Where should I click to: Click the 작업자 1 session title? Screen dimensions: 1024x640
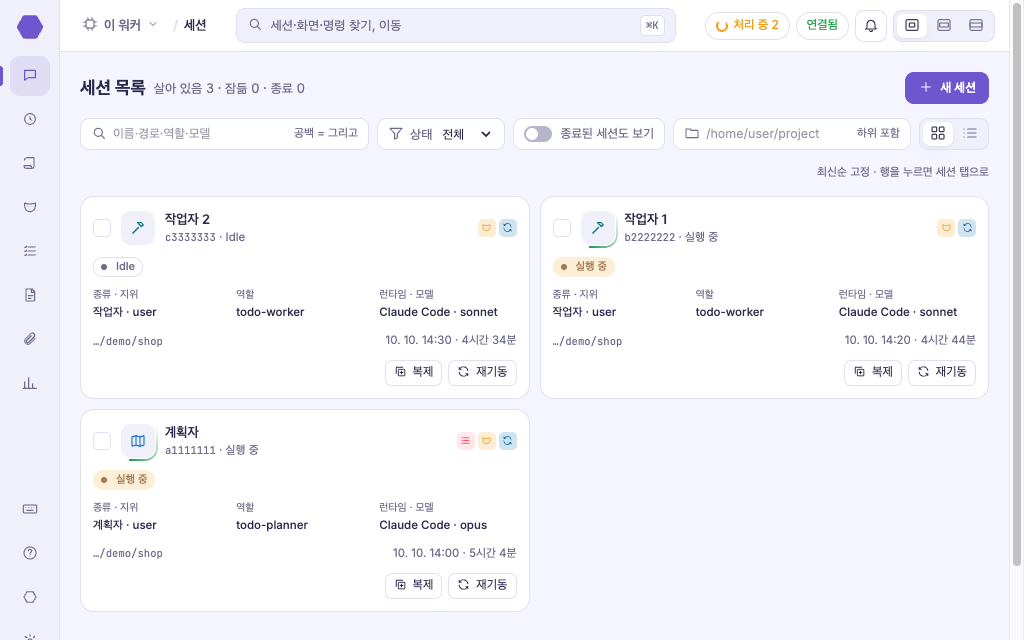point(645,219)
